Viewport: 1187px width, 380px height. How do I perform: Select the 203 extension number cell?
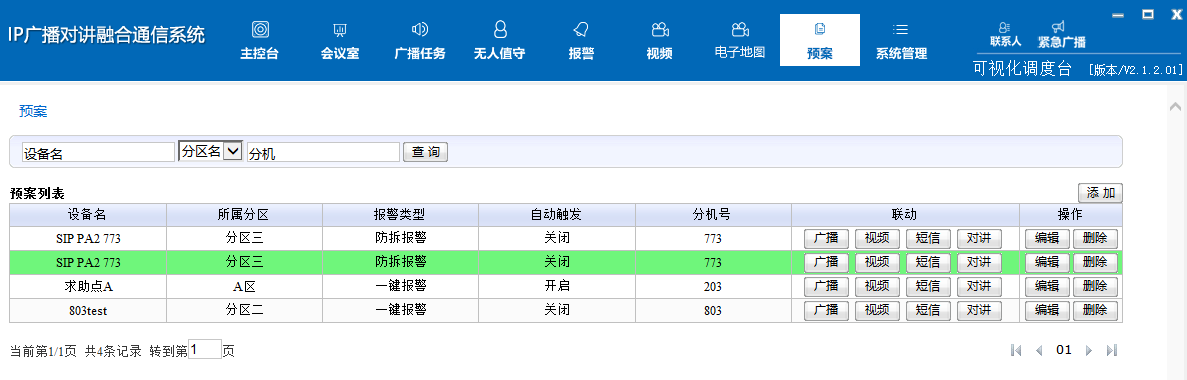point(713,287)
